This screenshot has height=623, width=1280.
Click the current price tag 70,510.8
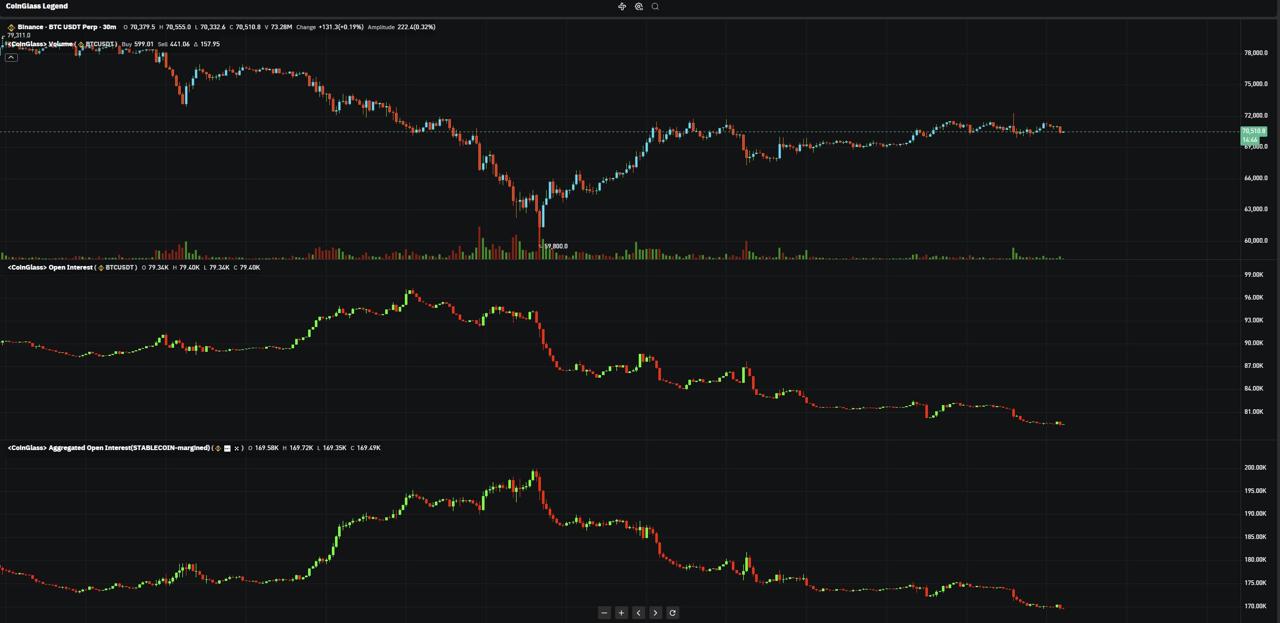(x=1254, y=131)
